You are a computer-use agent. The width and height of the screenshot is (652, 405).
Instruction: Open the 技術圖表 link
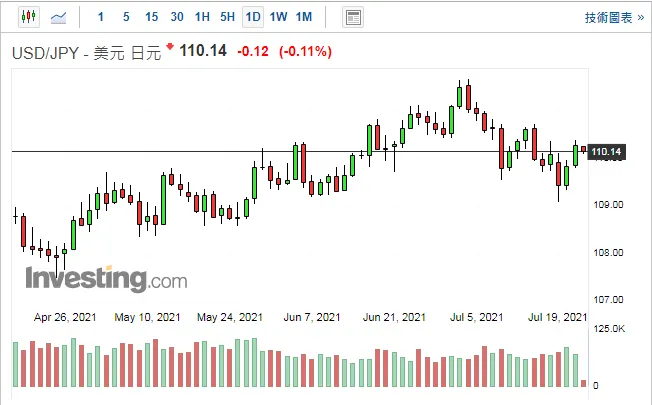click(614, 17)
